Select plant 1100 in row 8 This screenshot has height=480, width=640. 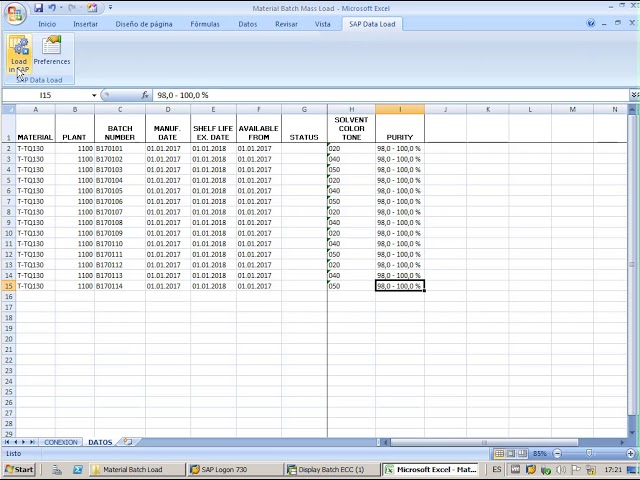(x=75, y=212)
